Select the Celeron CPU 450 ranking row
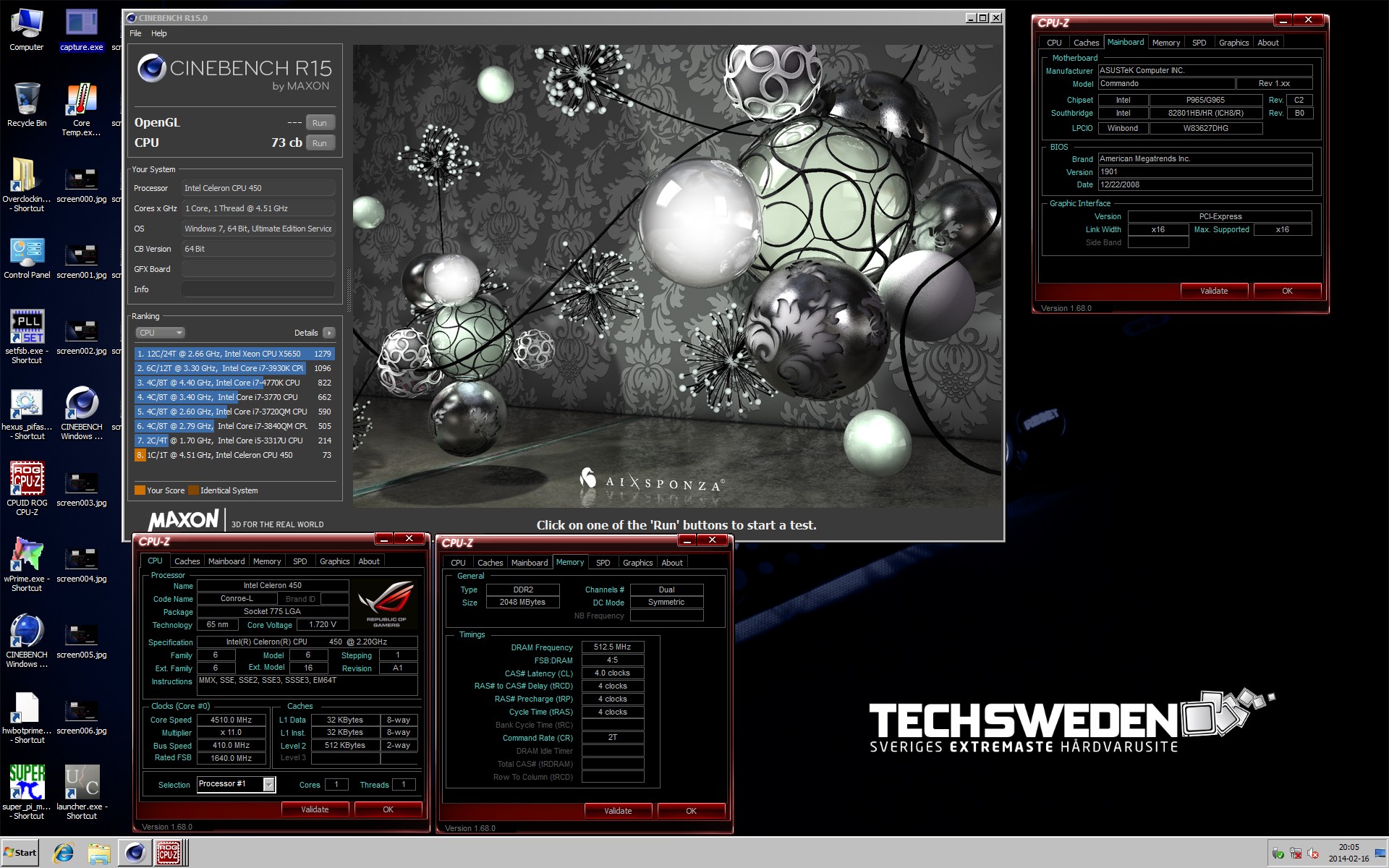 [234, 455]
